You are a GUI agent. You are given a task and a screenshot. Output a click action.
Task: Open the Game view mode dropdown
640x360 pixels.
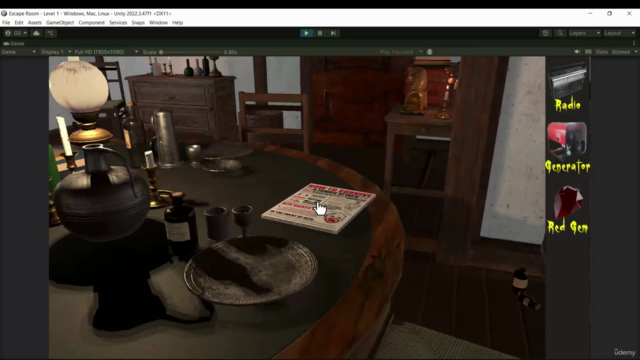pyautogui.click(x=18, y=52)
